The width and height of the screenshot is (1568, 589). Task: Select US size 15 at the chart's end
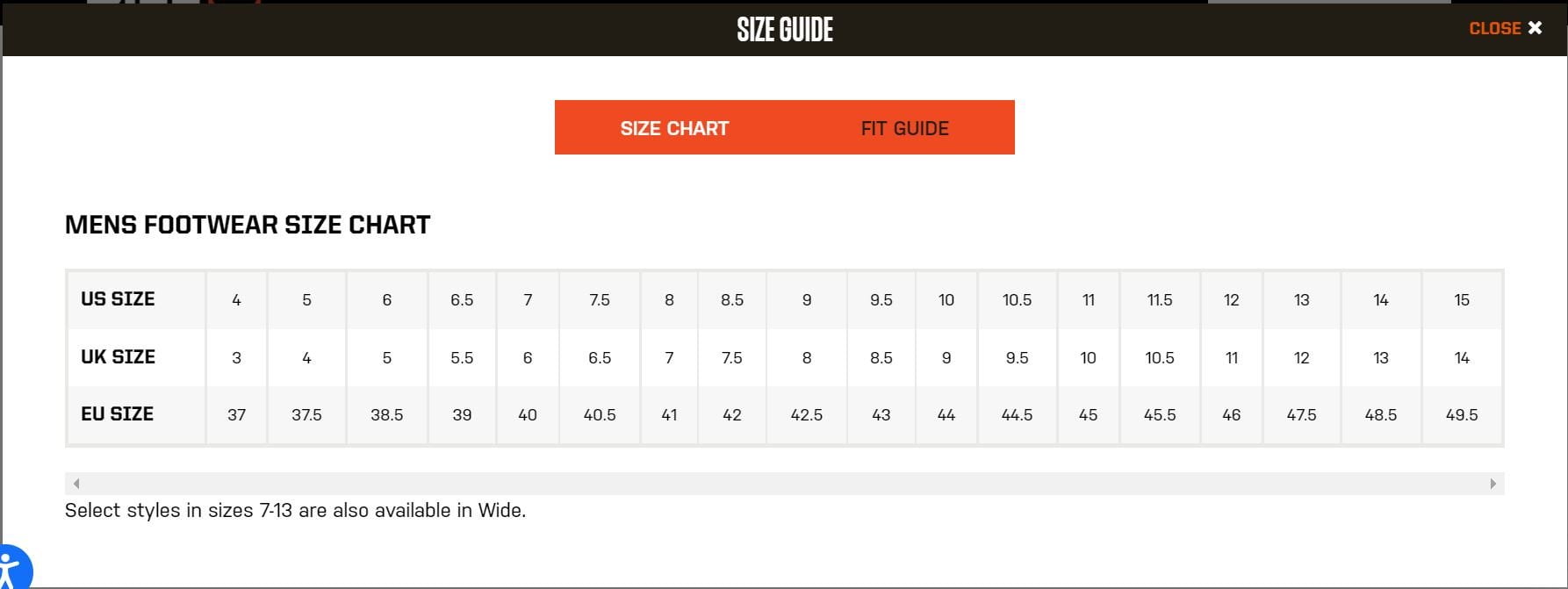coord(1462,299)
